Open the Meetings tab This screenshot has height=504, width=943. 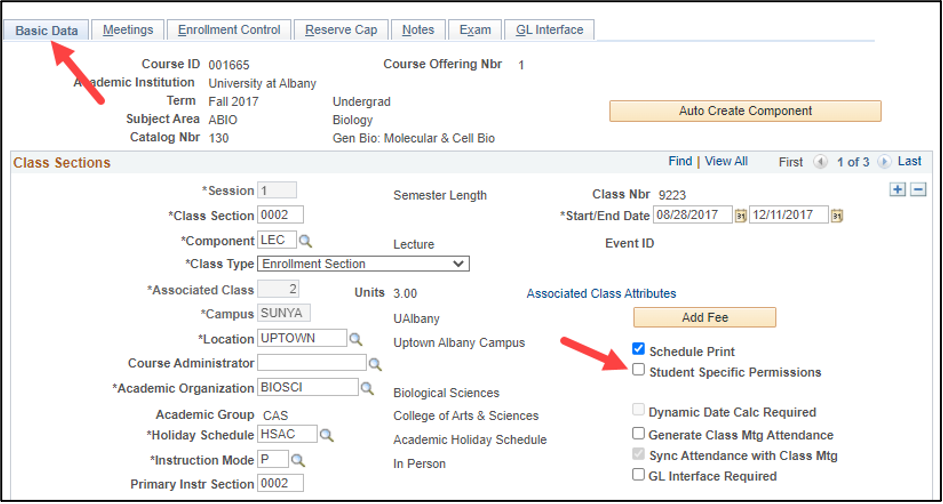point(128,30)
